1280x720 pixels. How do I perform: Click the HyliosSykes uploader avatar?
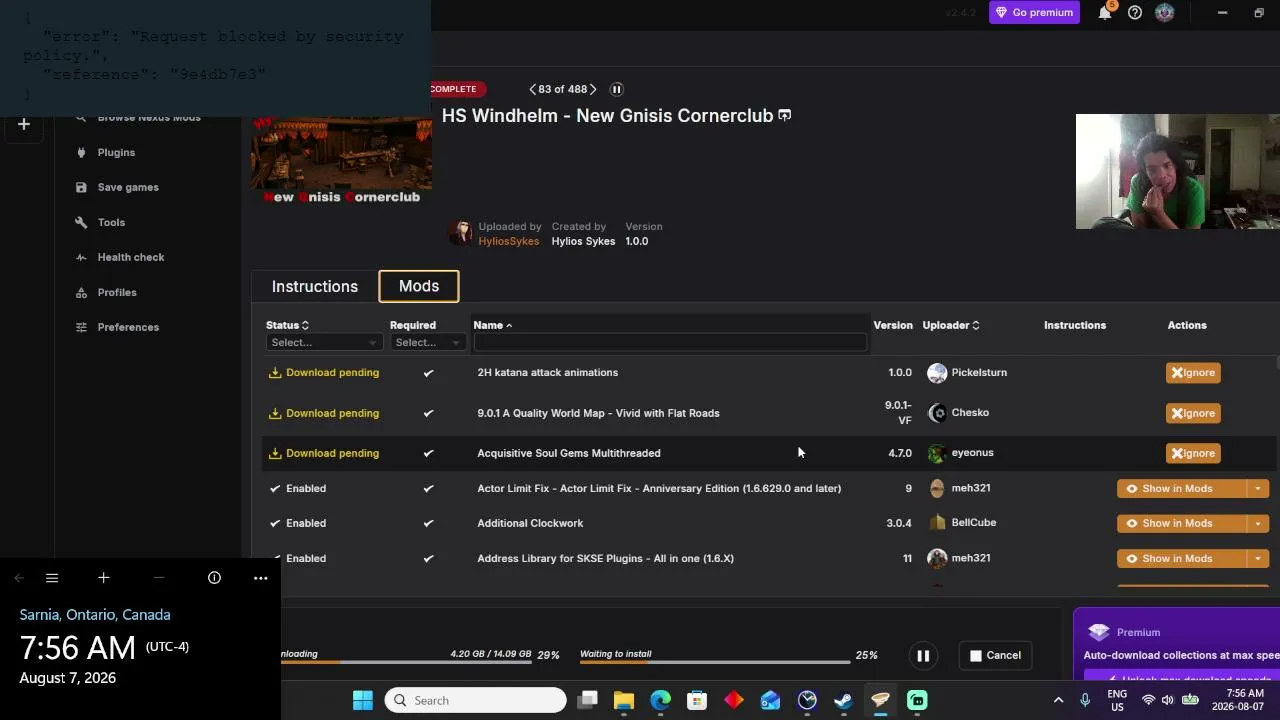(461, 233)
